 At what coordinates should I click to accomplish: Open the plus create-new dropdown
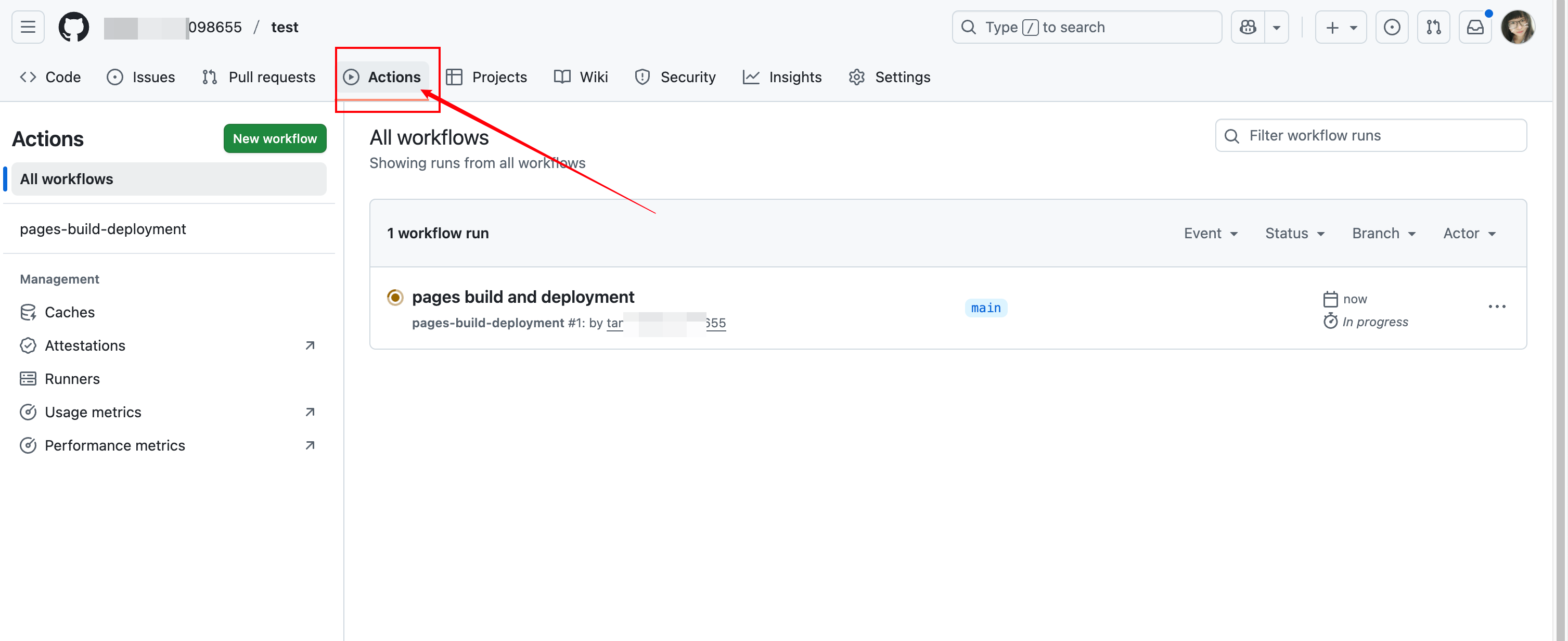tap(1340, 28)
